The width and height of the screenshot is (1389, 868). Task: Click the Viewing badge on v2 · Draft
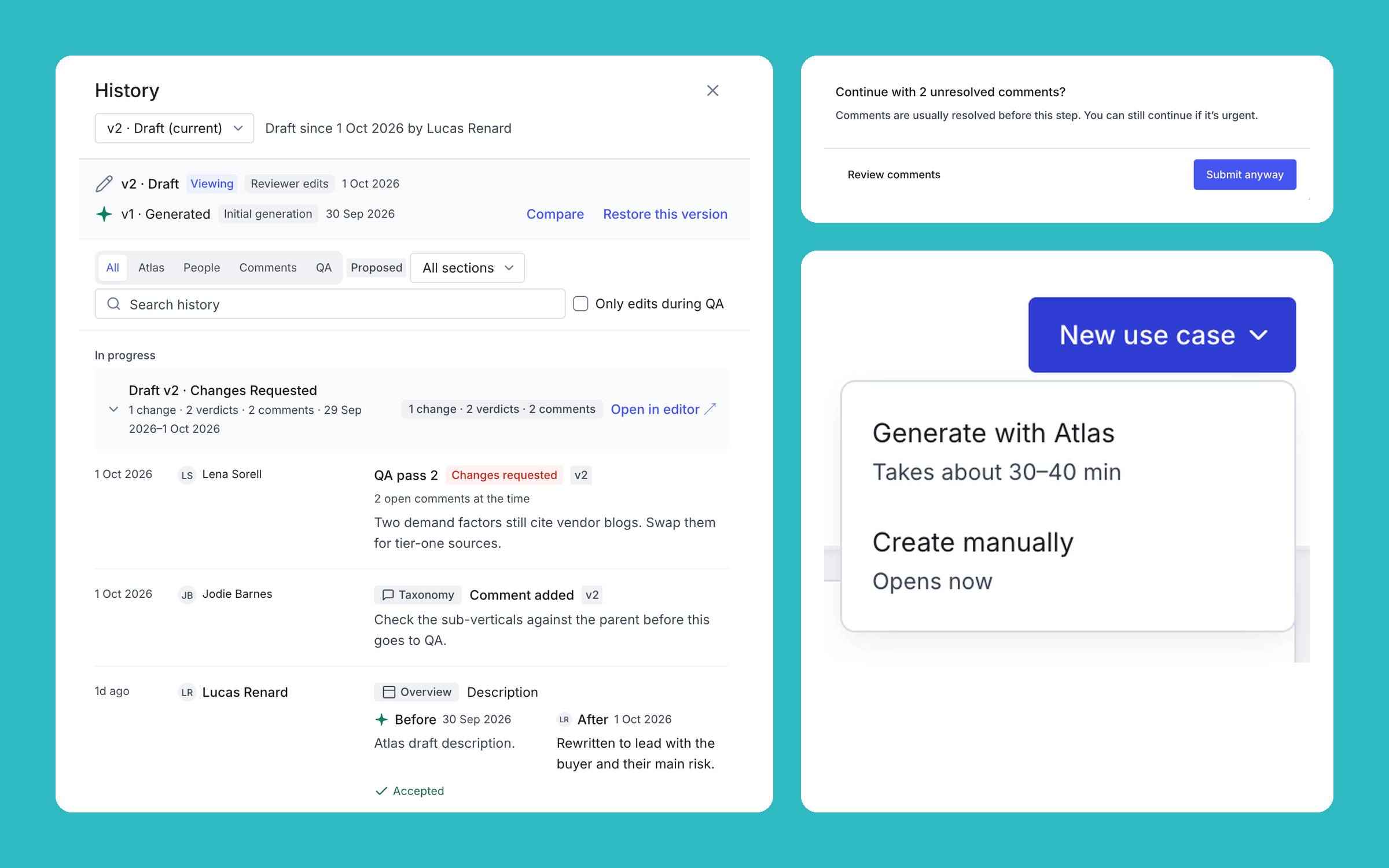(212, 184)
